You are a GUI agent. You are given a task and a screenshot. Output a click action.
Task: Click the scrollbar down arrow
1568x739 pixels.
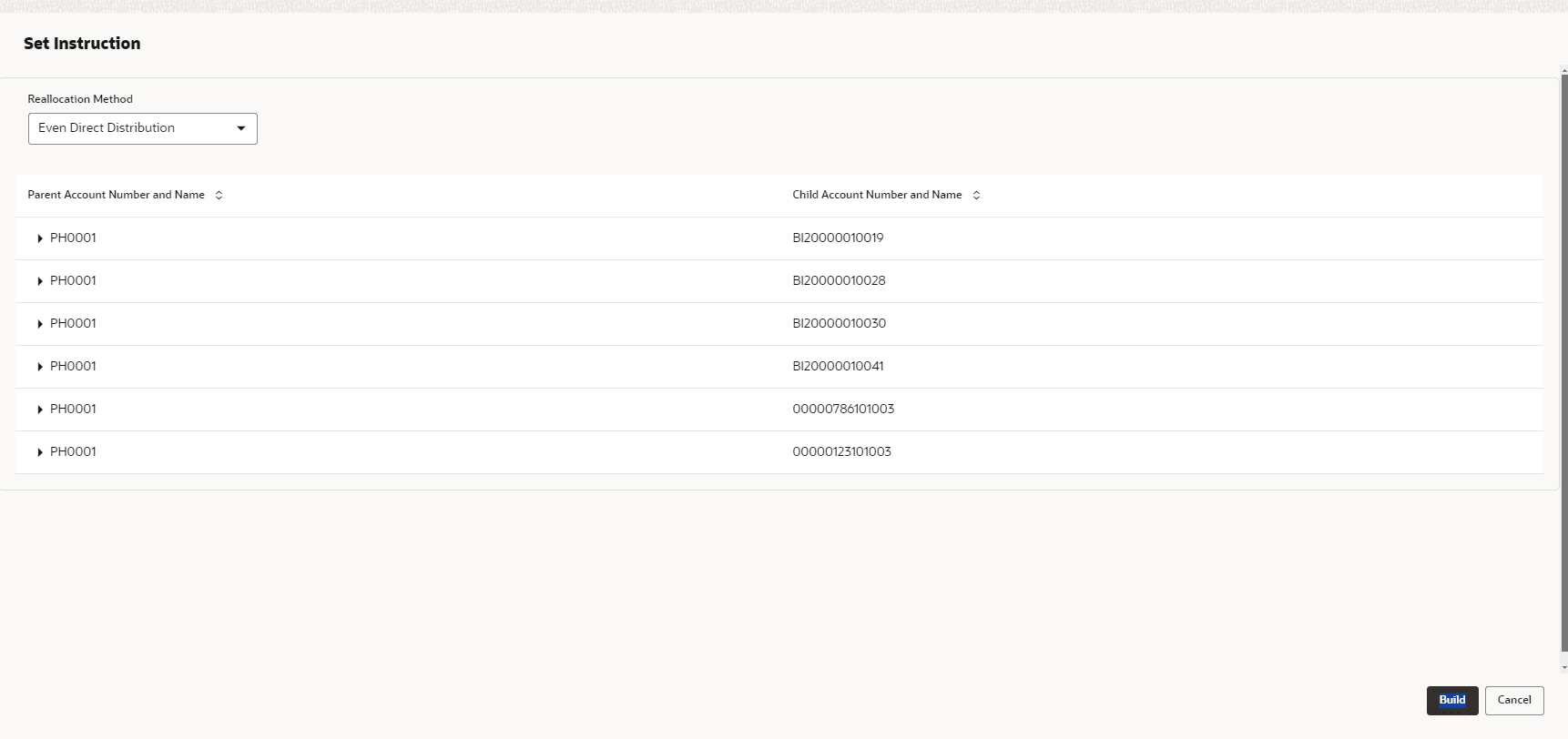click(1564, 667)
